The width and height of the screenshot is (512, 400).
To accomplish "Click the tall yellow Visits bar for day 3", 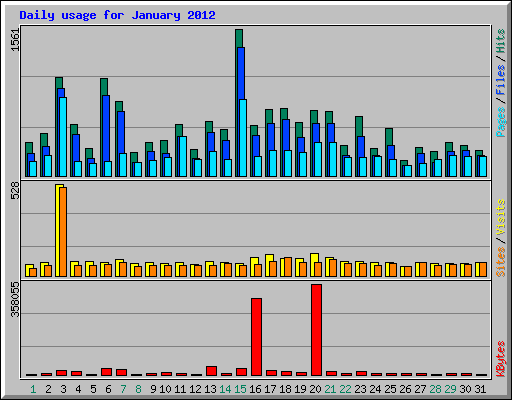I will 57,230.
